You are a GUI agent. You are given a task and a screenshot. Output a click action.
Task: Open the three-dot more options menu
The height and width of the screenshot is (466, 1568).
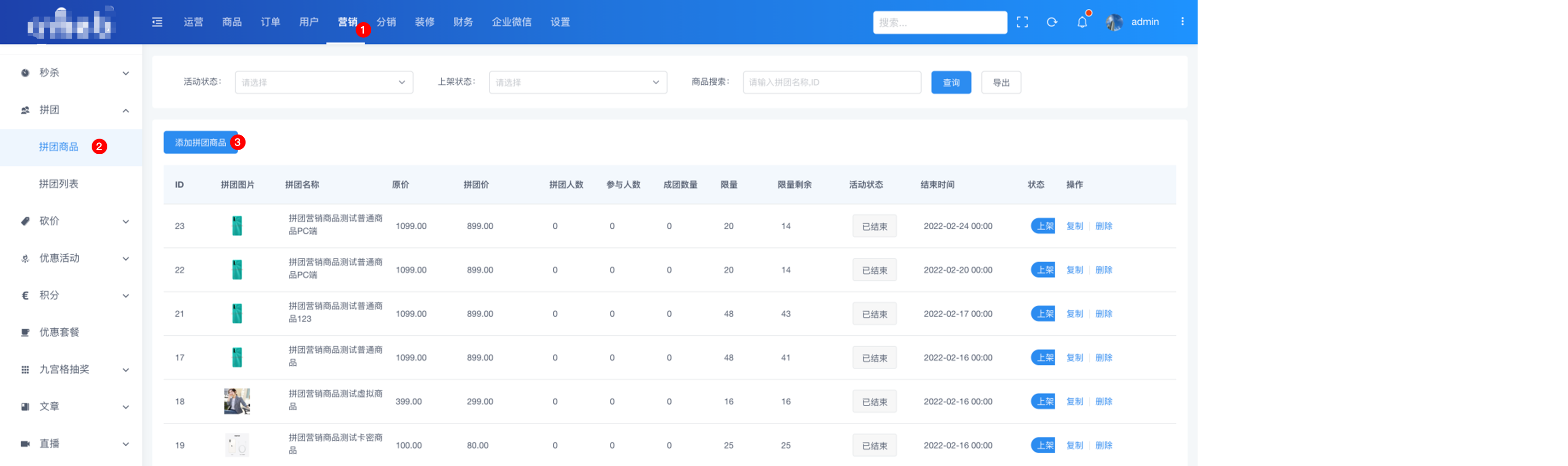pos(1182,22)
